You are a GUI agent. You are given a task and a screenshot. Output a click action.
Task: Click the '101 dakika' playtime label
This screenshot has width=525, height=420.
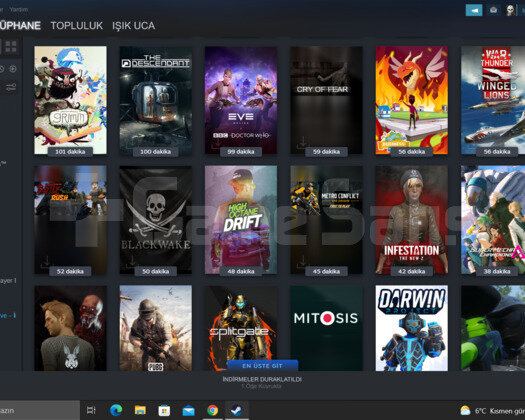tap(70, 152)
